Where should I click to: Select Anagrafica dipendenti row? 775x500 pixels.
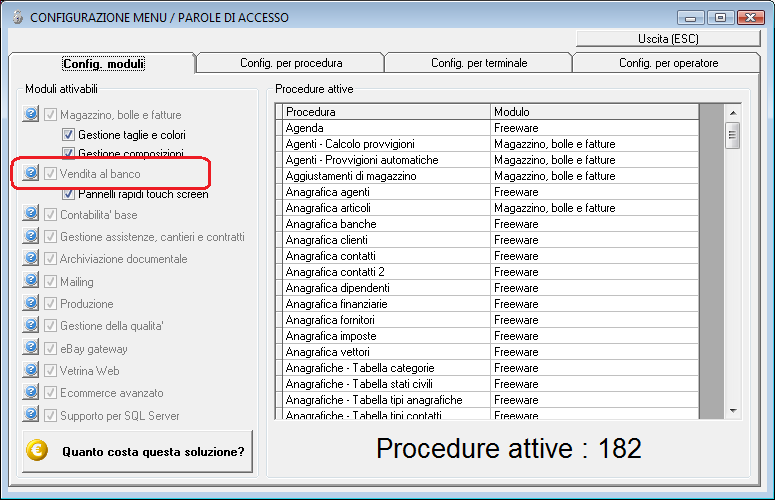487,288
